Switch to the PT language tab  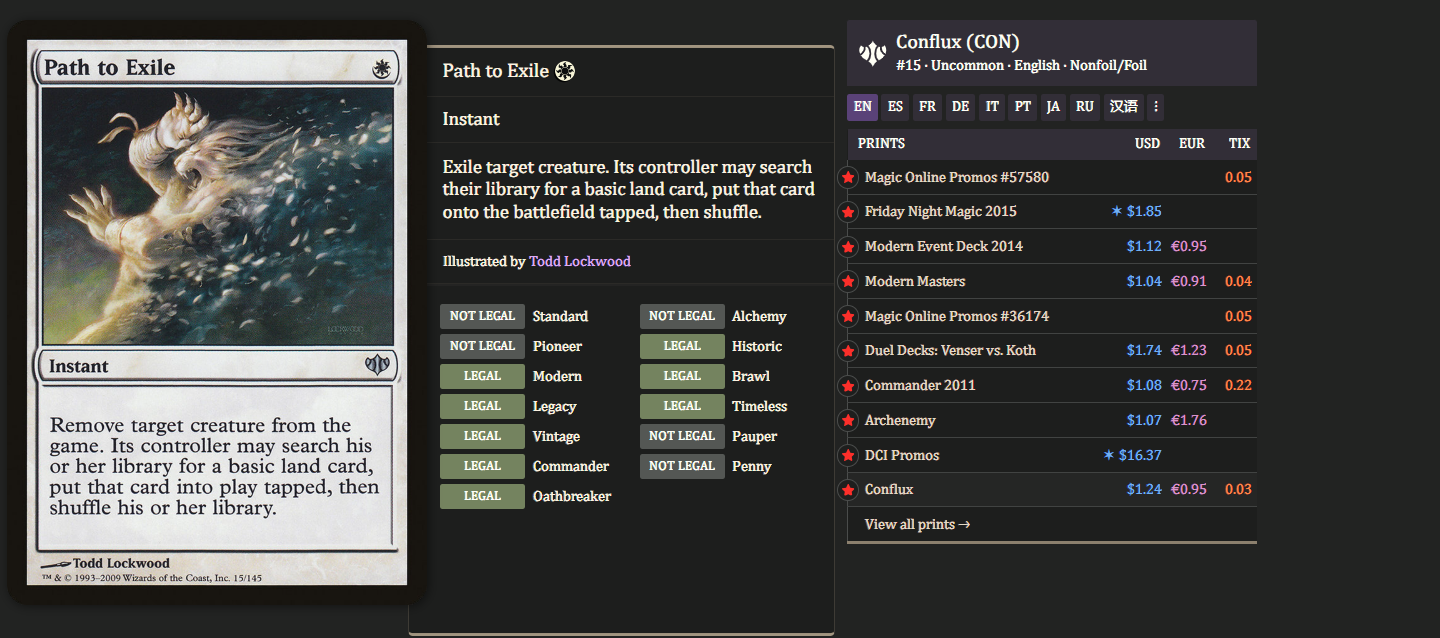click(x=1022, y=107)
